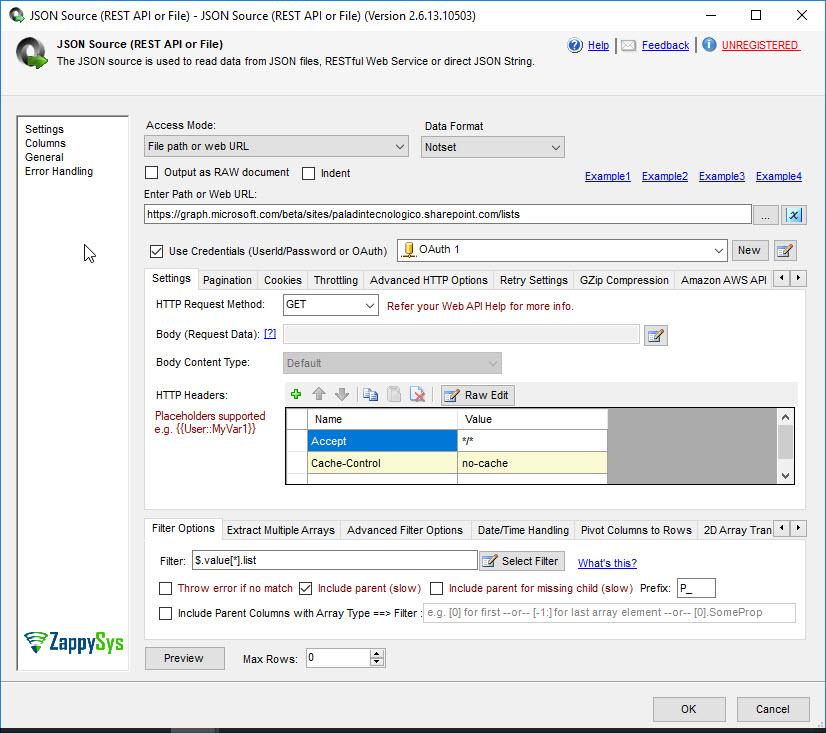Open the HTTP Request Method dropdown

(x=331, y=305)
